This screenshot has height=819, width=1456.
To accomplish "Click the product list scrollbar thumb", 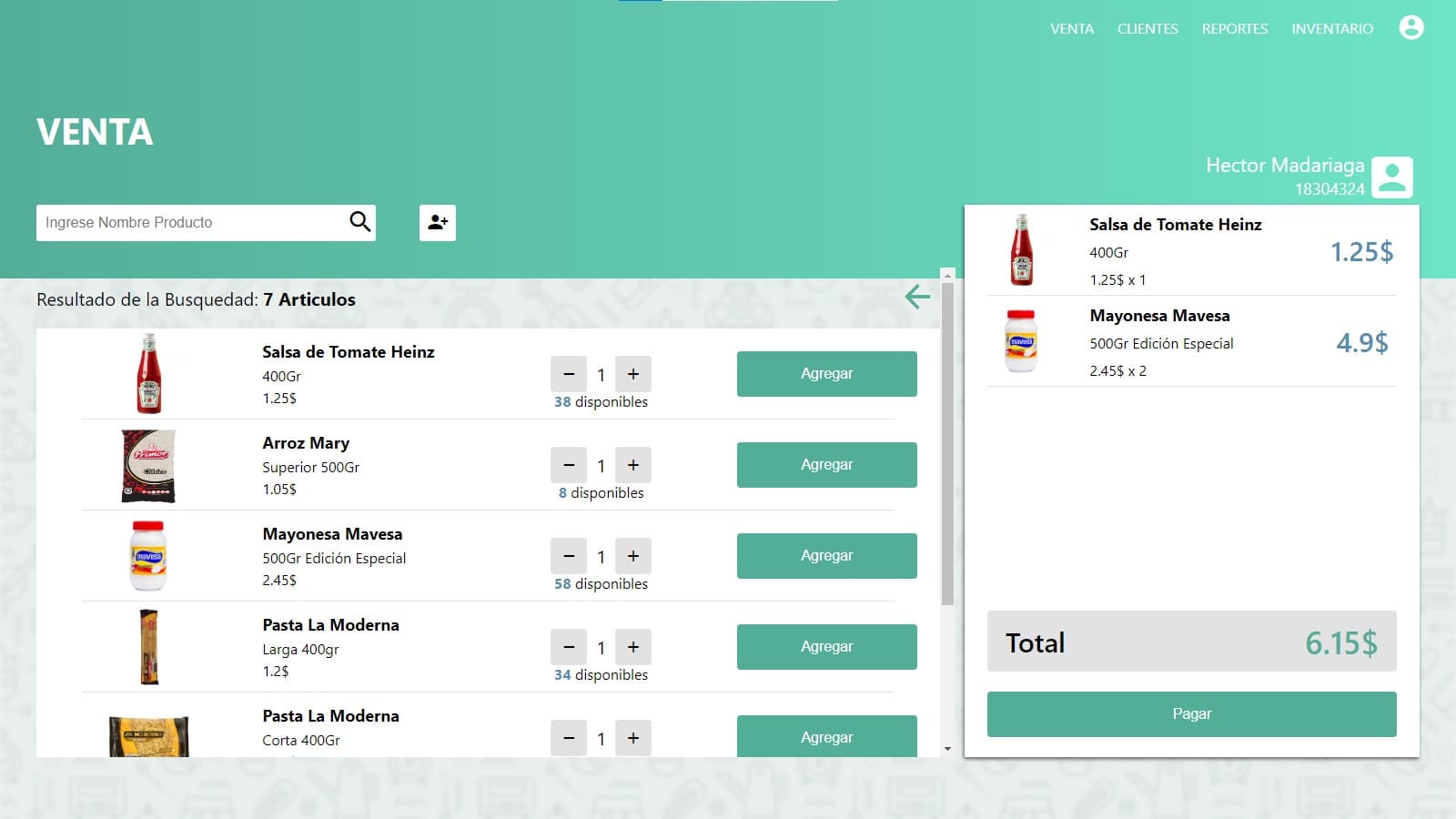I will (x=947, y=444).
